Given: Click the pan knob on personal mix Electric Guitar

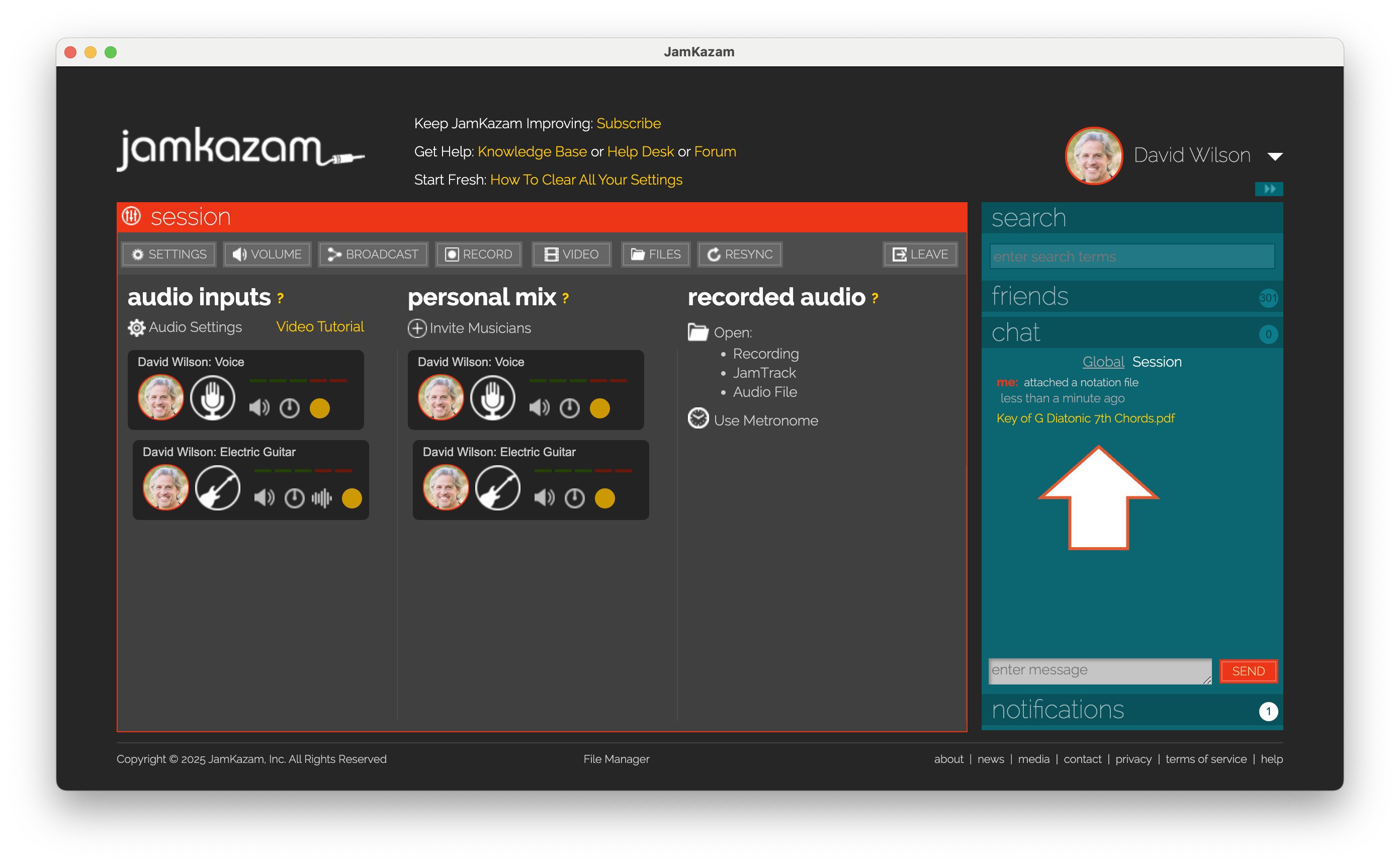Looking at the screenshot, I should coord(574,498).
